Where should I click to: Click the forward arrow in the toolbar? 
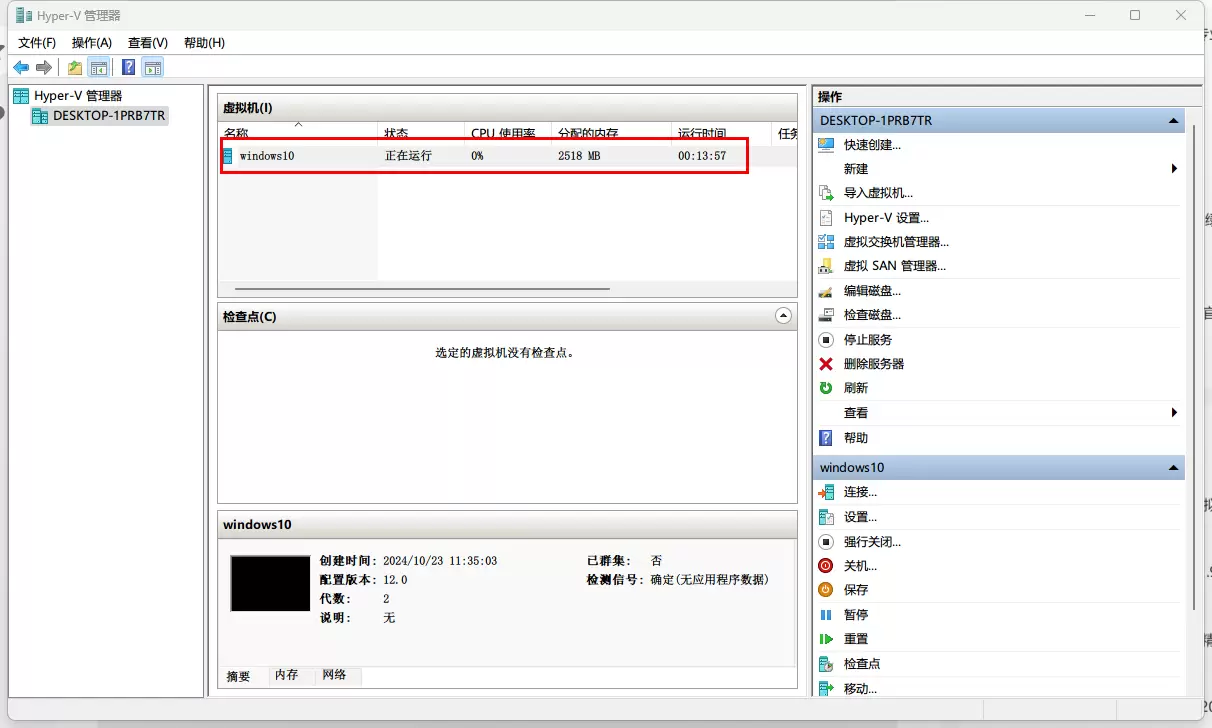coord(44,68)
